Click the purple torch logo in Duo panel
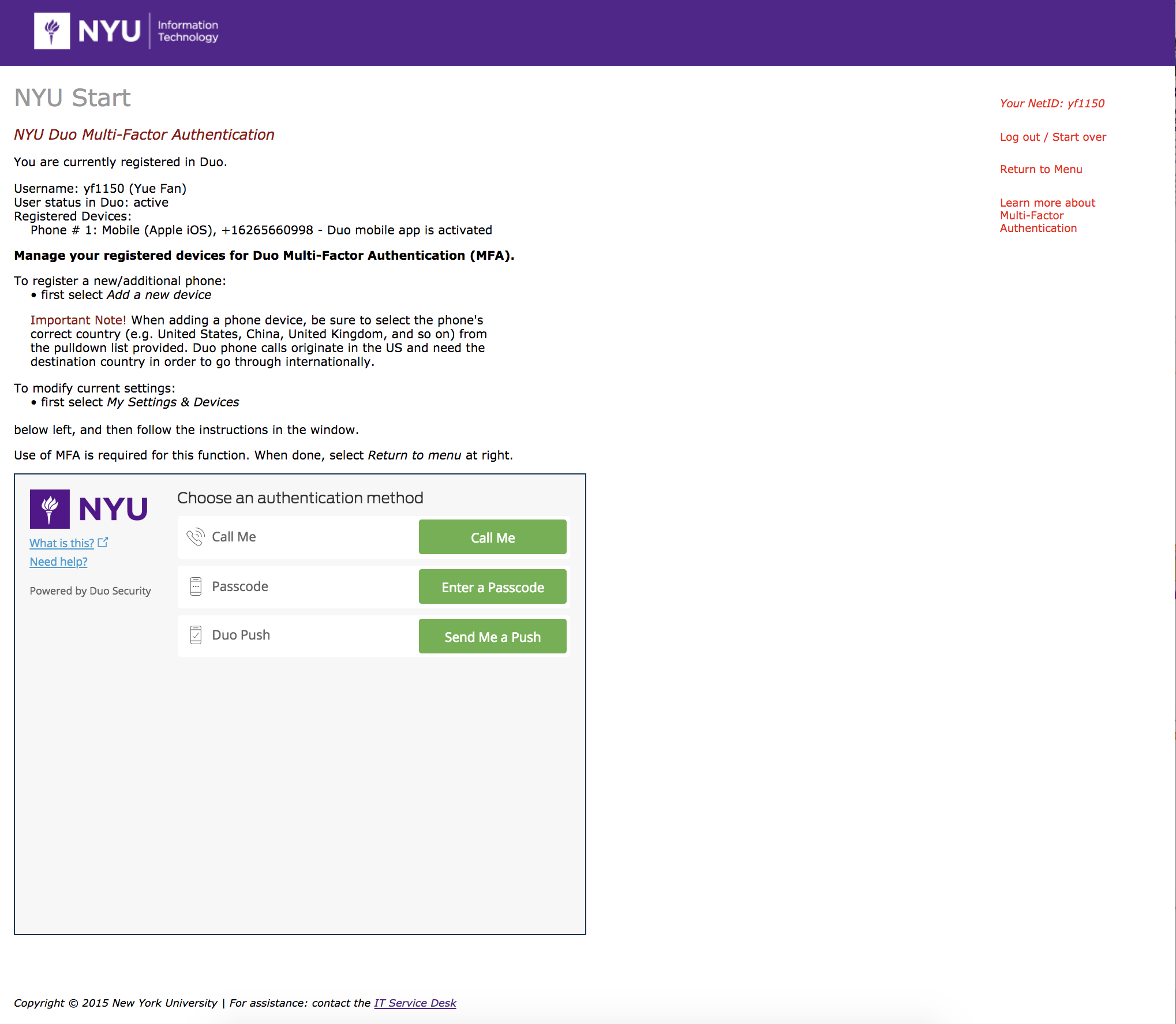Image resolution: width=1176 pixels, height=1024 pixels. (50, 509)
